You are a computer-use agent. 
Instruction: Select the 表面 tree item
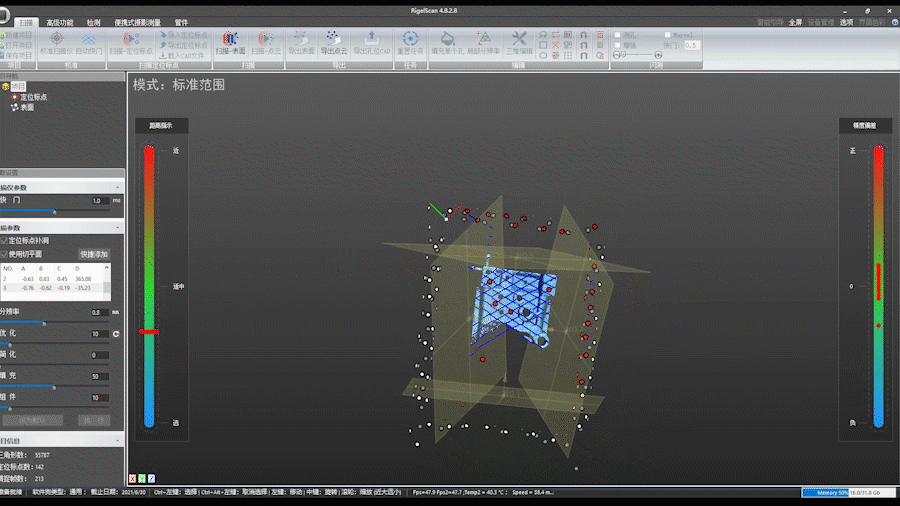[27, 107]
